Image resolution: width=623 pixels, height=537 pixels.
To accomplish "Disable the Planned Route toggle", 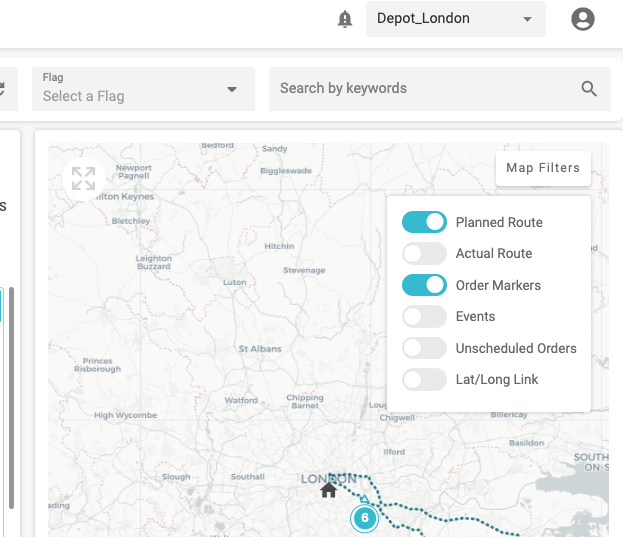I will pos(424,222).
